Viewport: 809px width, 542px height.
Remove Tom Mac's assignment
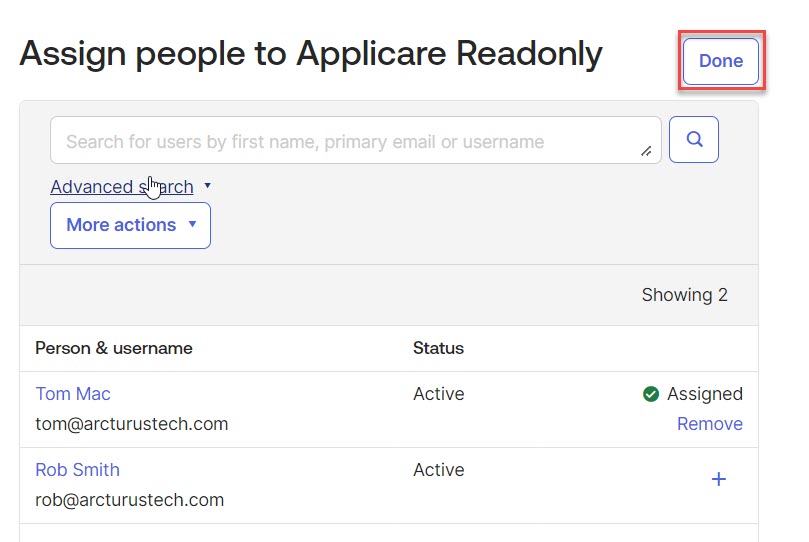coord(709,424)
